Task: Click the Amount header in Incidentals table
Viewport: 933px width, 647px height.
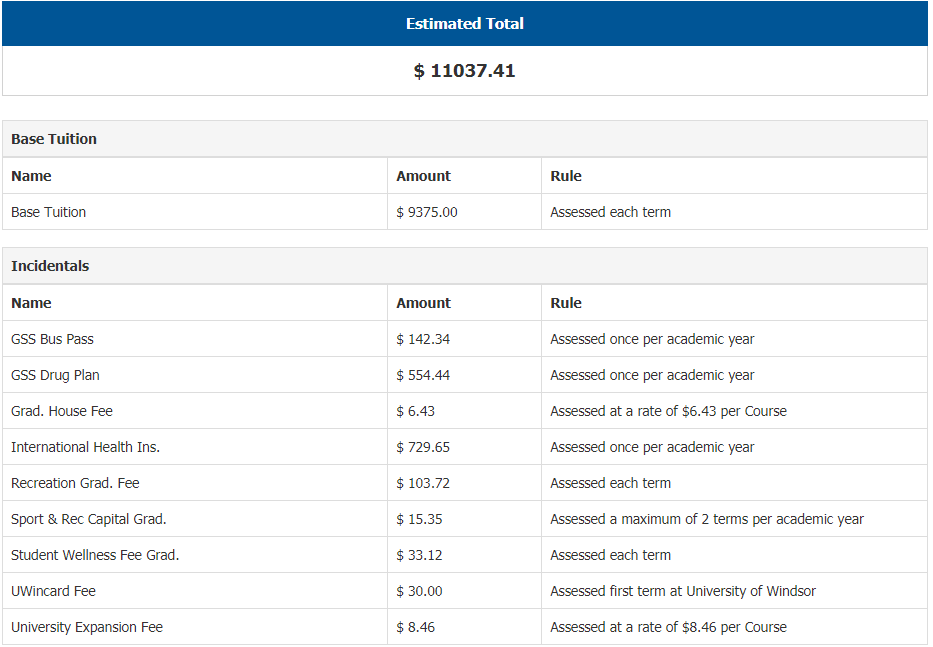Action: (x=424, y=303)
